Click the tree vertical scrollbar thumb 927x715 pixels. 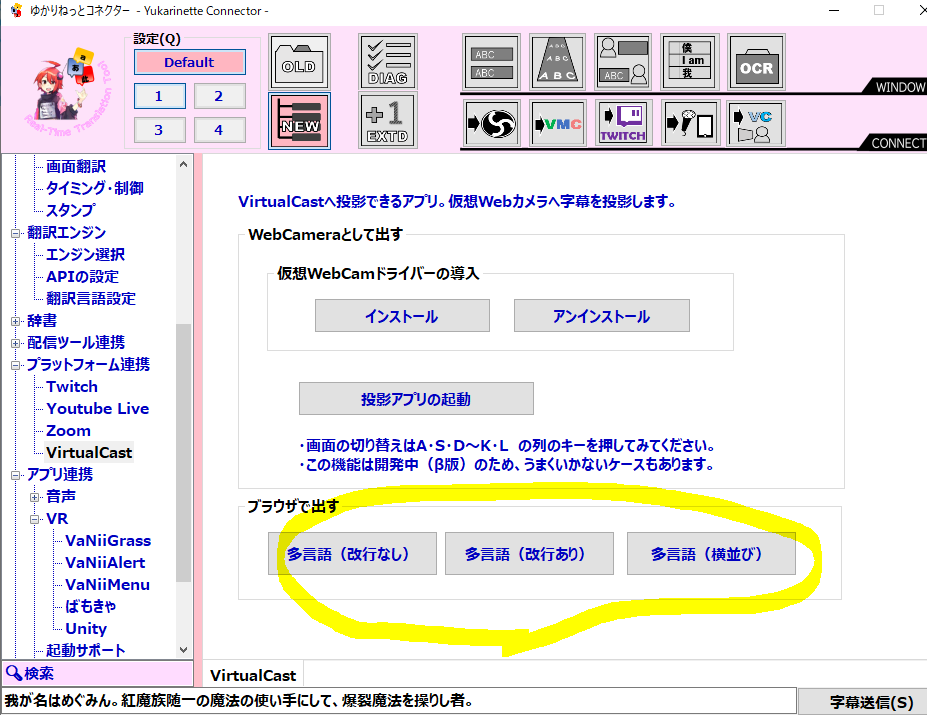click(x=183, y=453)
